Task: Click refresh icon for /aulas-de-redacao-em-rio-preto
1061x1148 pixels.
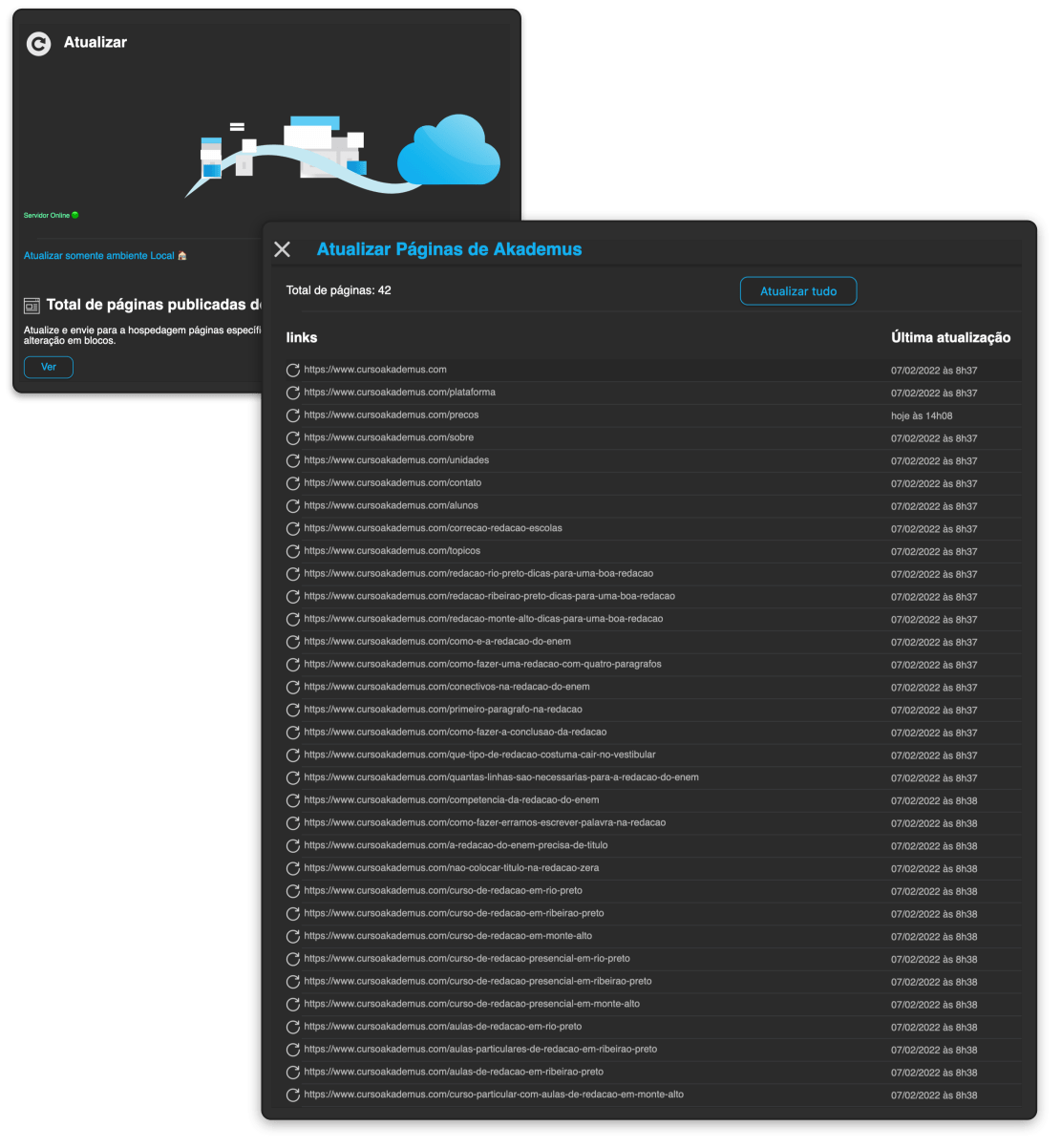Action: point(293,1027)
